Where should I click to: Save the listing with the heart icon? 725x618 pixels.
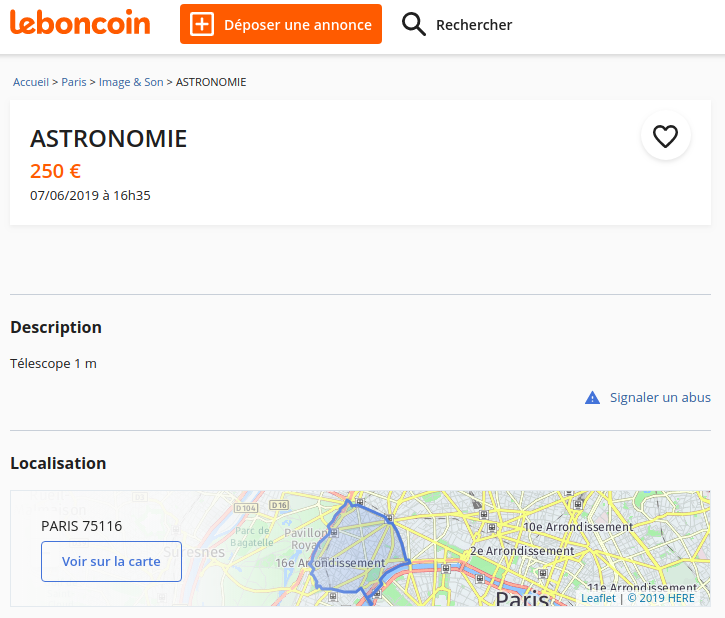point(665,135)
